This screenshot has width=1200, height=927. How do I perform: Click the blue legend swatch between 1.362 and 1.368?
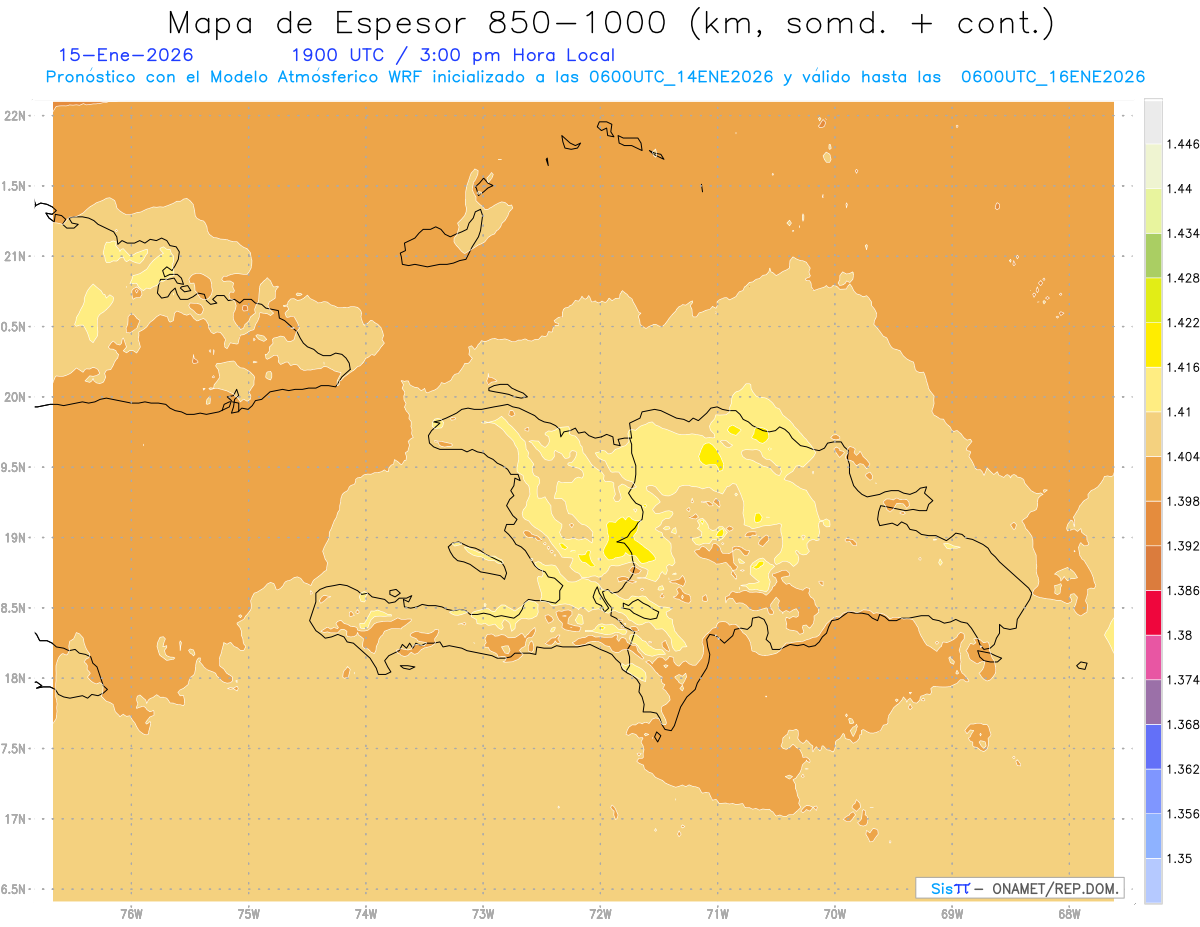coord(1153,746)
